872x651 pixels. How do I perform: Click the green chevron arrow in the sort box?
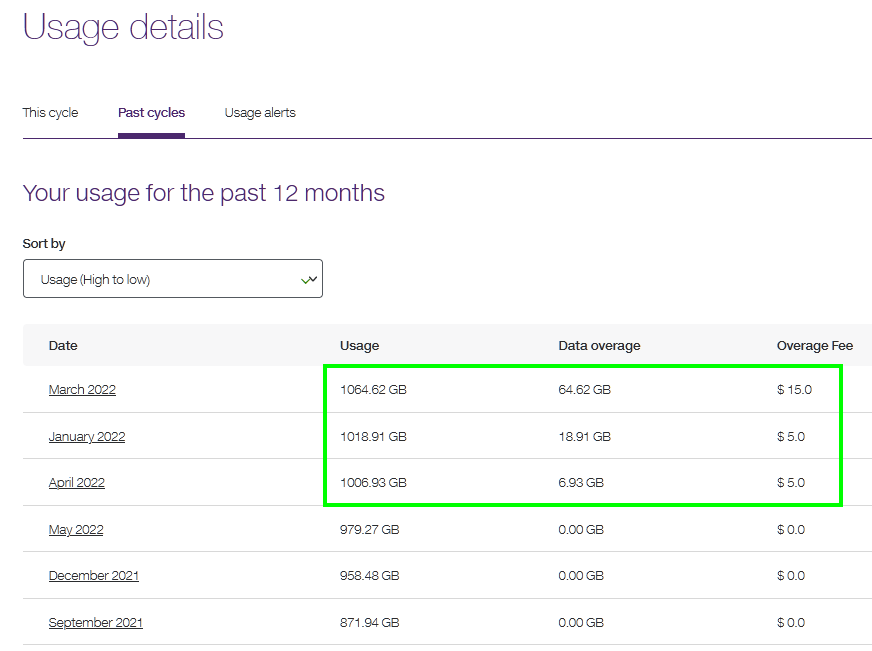pos(309,280)
